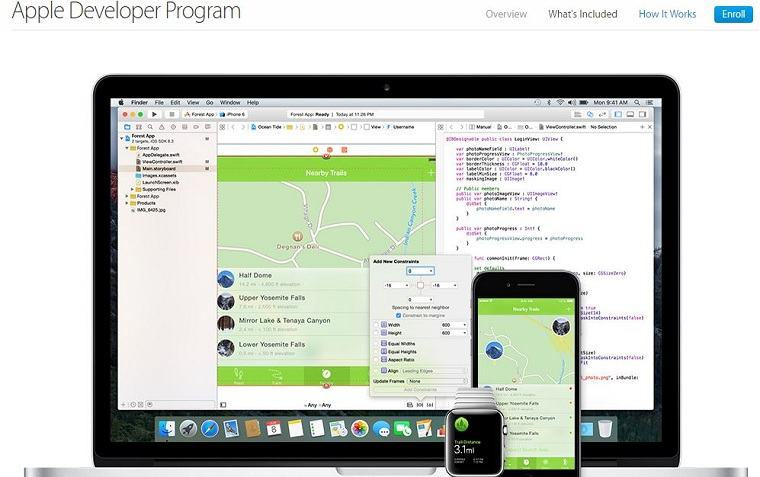Enable the Width constraint checkbox
Image resolution: width=760 pixels, height=477 pixels.
click(x=376, y=325)
